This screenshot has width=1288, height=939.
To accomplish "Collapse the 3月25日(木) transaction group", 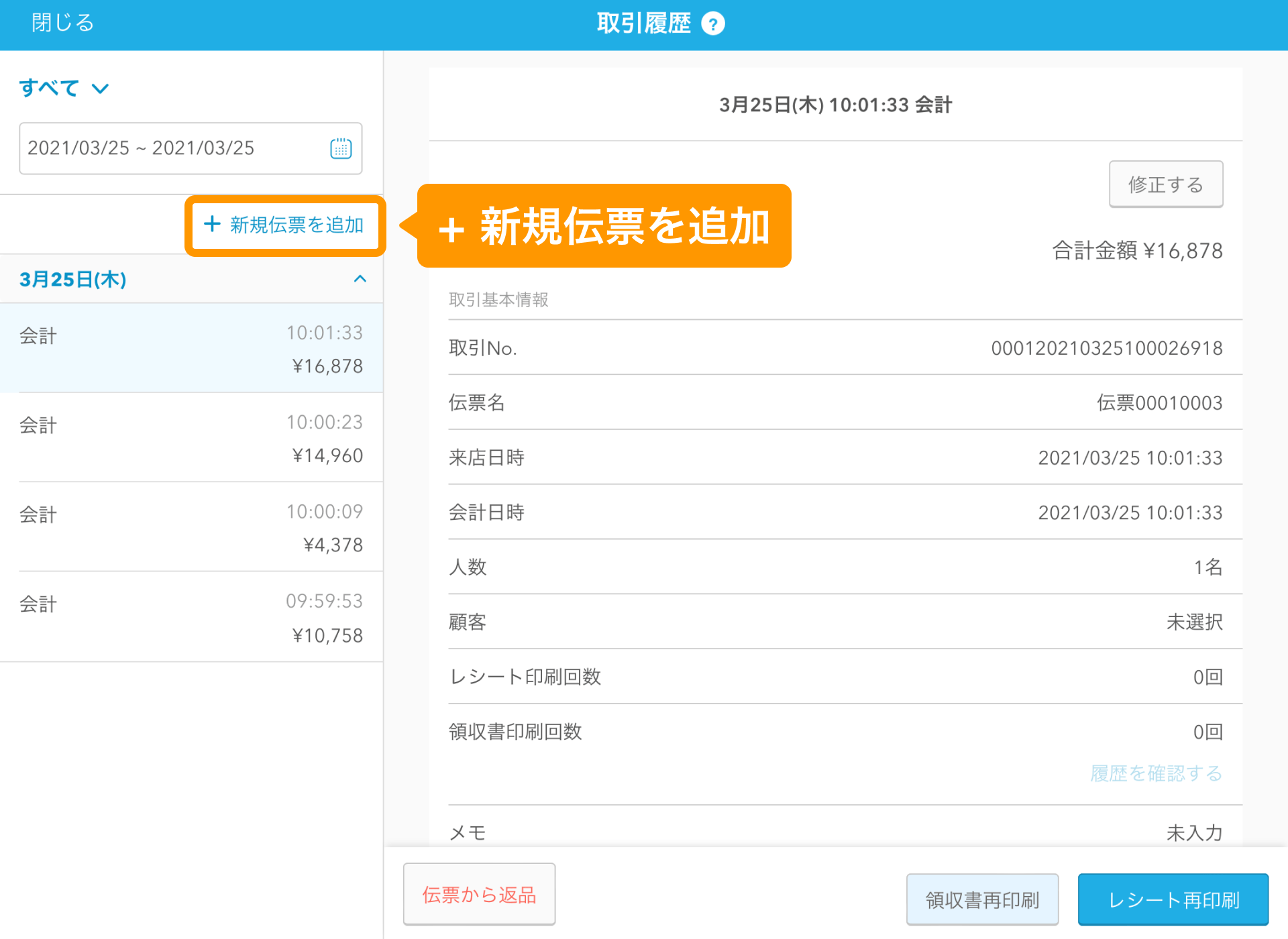I will 361,279.
